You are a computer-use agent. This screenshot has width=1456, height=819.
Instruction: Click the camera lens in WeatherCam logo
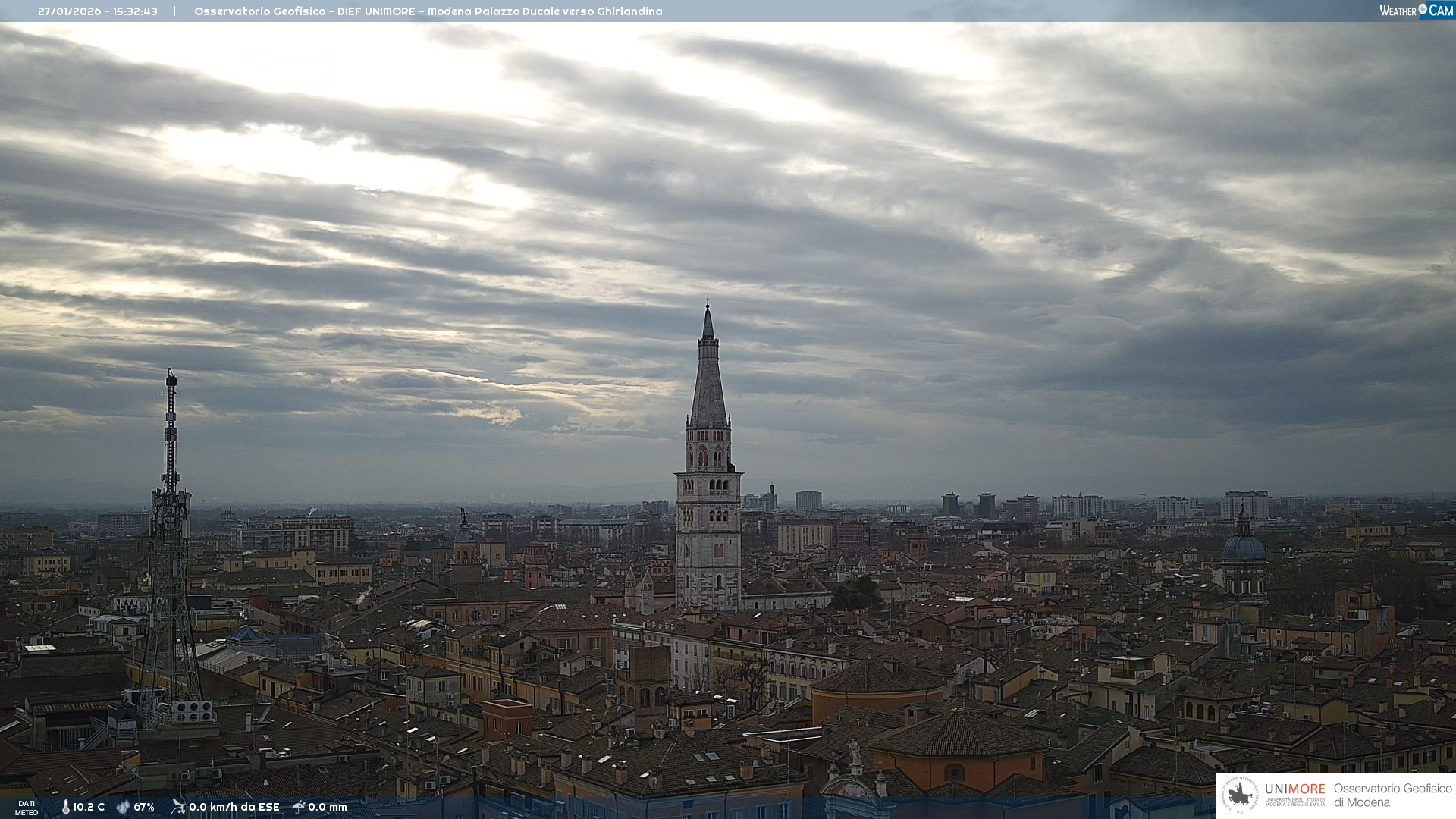(1423, 9)
